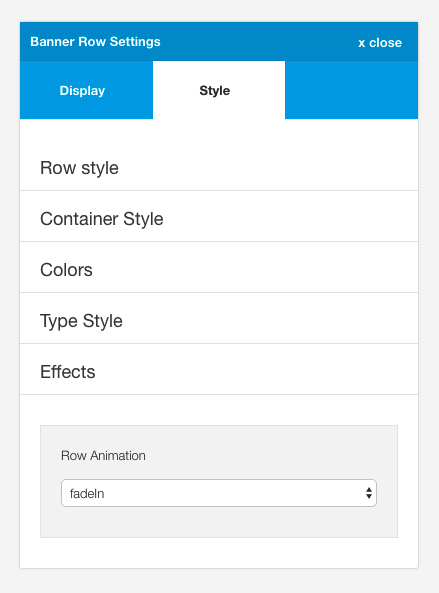Screen dimensions: 439x593
Task: Click the gray Row Animation panel background
Action: 219,524
